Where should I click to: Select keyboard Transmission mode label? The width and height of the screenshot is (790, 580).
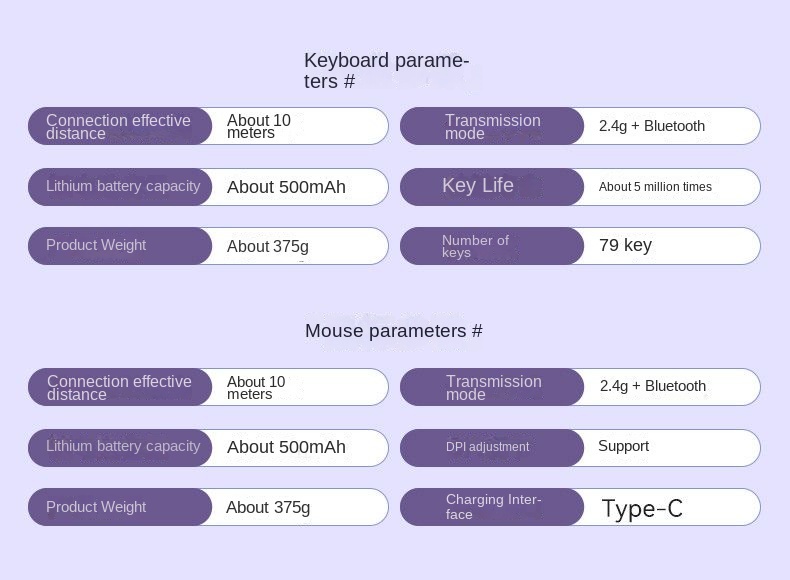click(492, 126)
